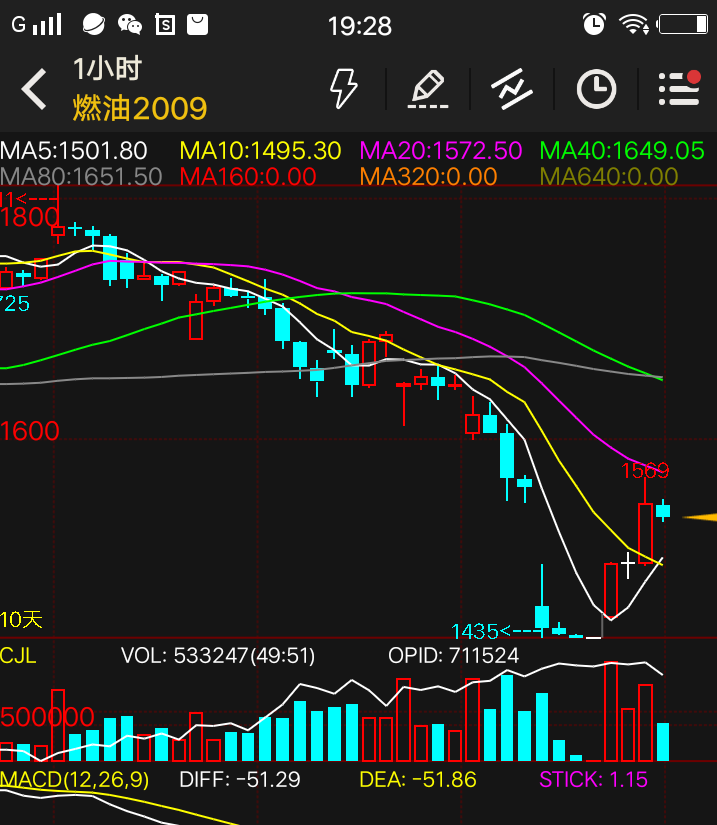The height and width of the screenshot is (825, 717).
Task: Tap the boxed S notification icon
Action: pos(165,24)
